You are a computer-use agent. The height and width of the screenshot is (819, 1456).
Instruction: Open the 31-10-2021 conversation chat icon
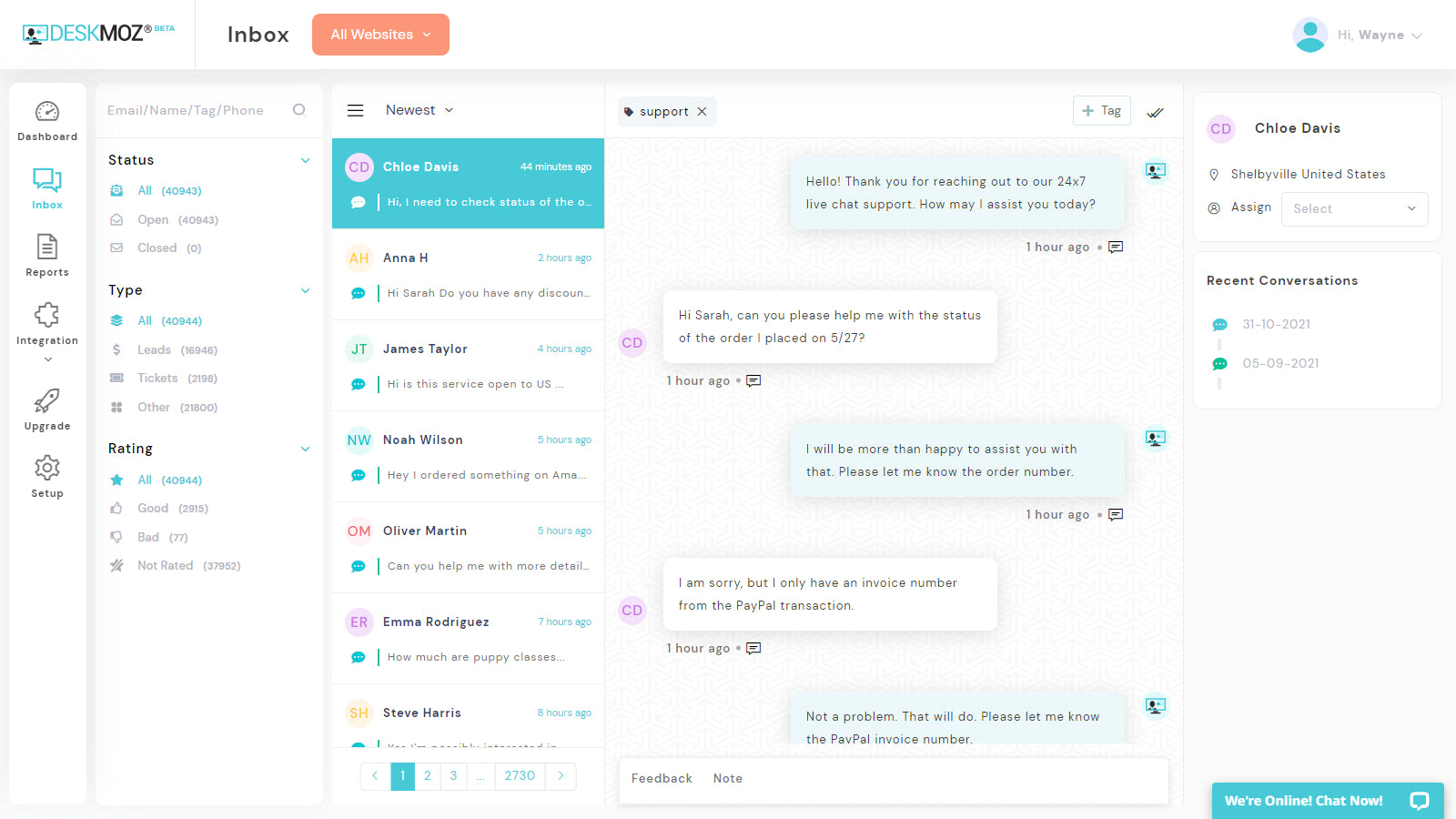pos(1220,325)
